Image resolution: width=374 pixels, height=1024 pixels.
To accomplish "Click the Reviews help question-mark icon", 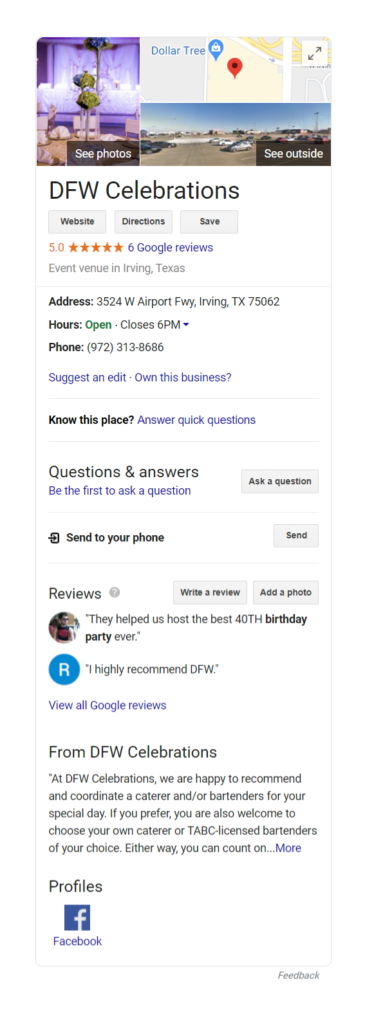I will point(115,592).
